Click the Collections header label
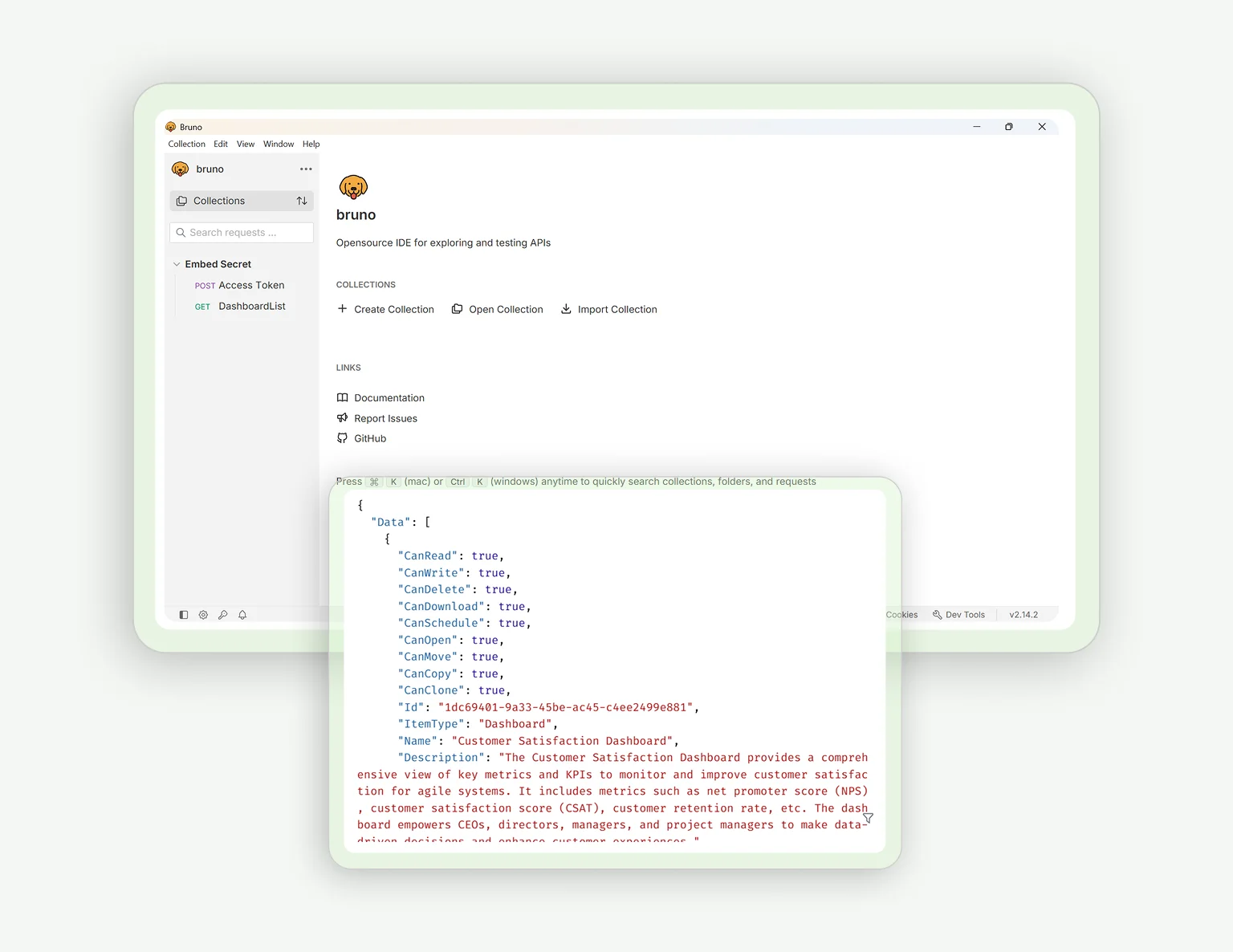The width and height of the screenshot is (1233, 952). pos(219,201)
